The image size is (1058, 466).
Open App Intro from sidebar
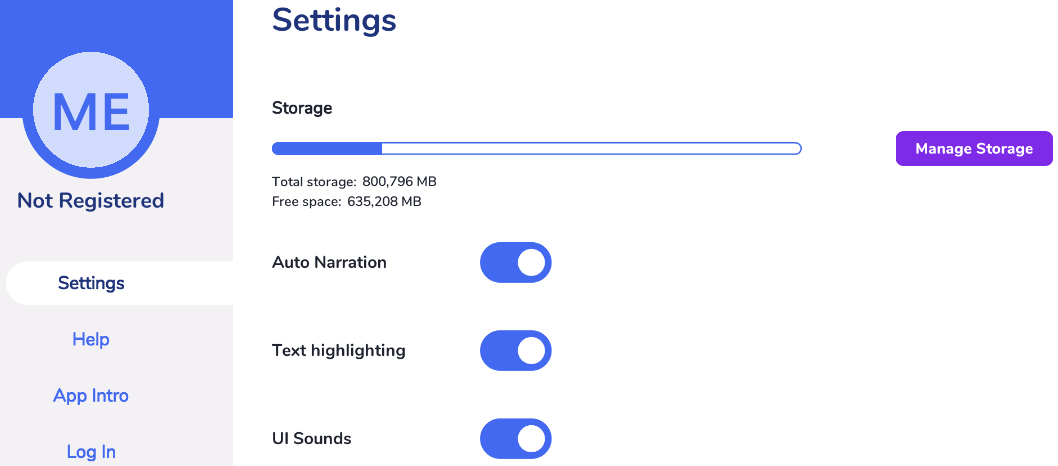click(91, 395)
